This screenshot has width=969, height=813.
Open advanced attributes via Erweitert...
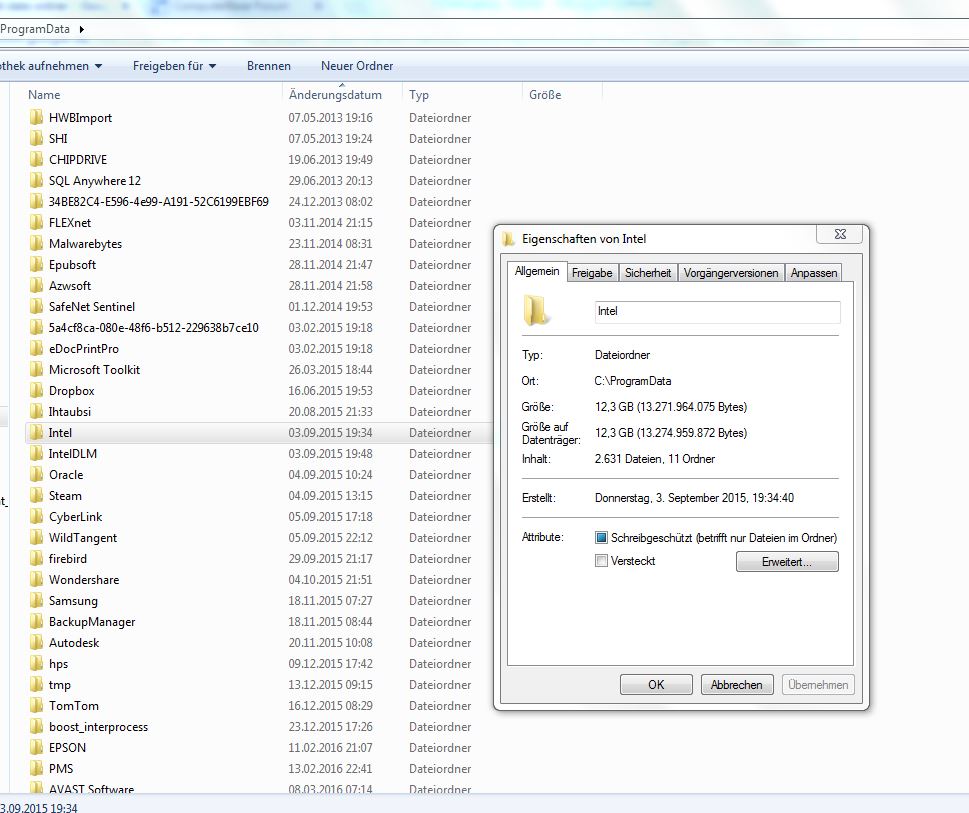pos(787,562)
